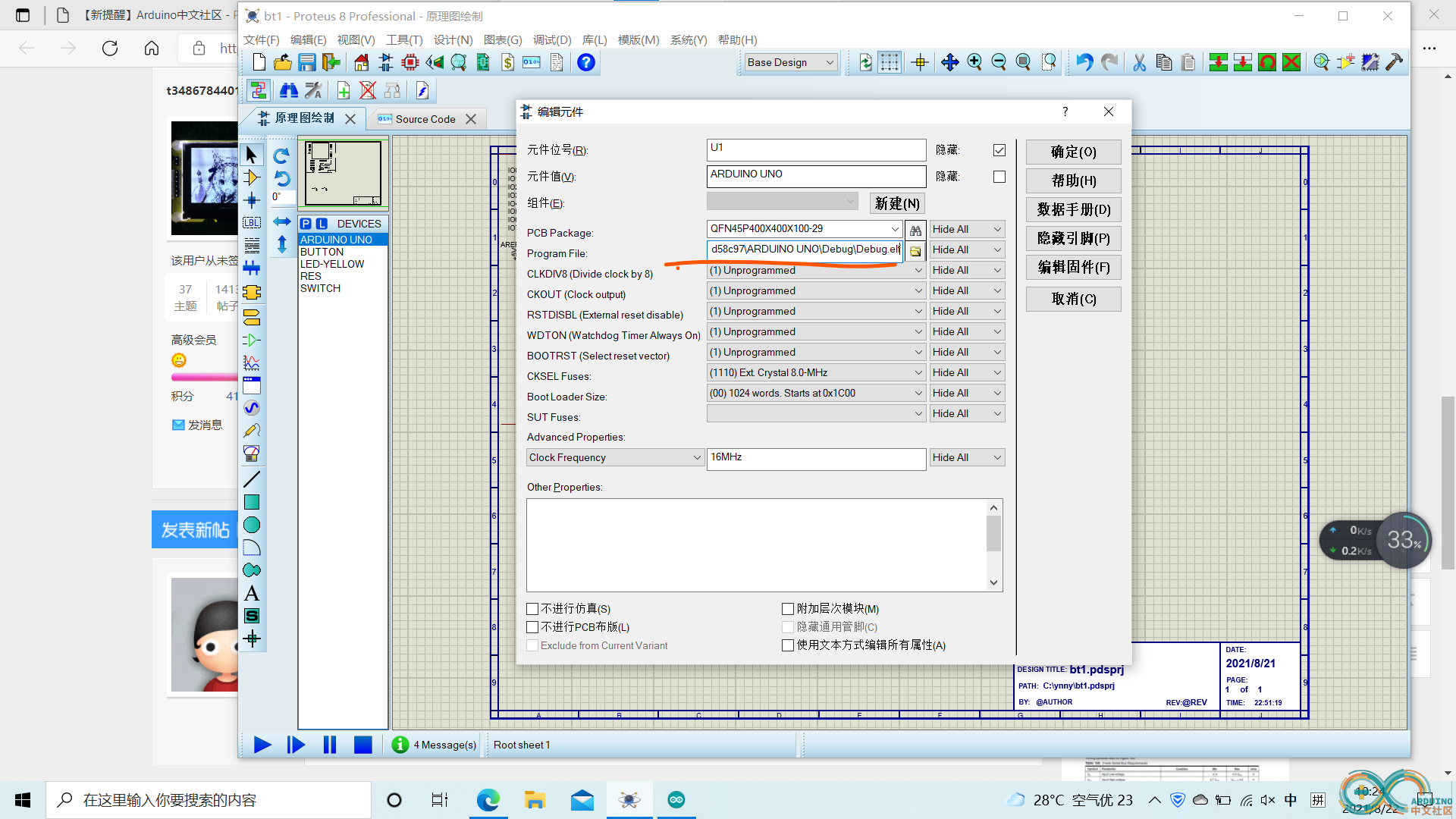Click the P pick devices button
This screenshot has width=1456, height=819.
[x=306, y=224]
